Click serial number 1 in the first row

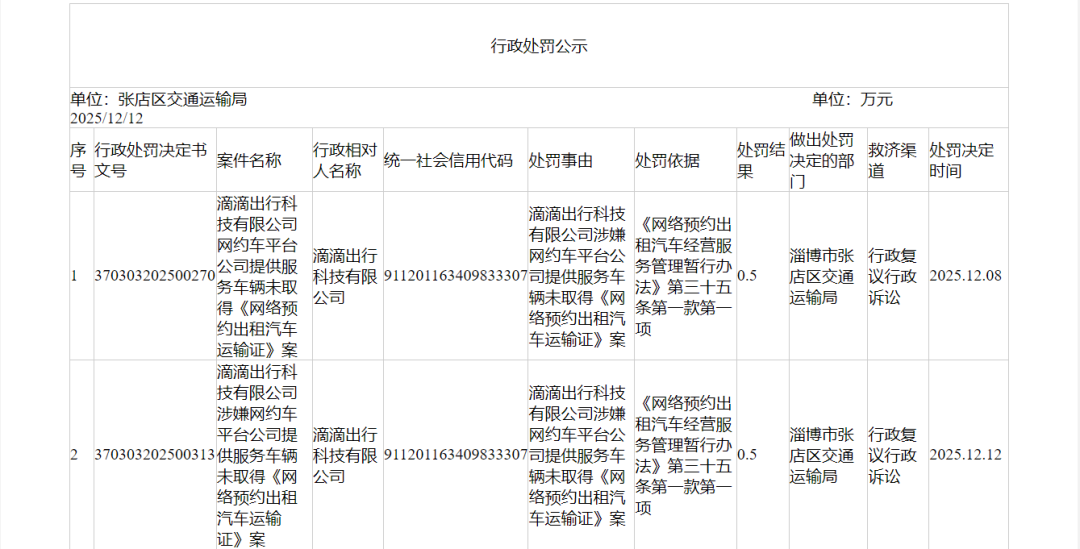(74, 276)
